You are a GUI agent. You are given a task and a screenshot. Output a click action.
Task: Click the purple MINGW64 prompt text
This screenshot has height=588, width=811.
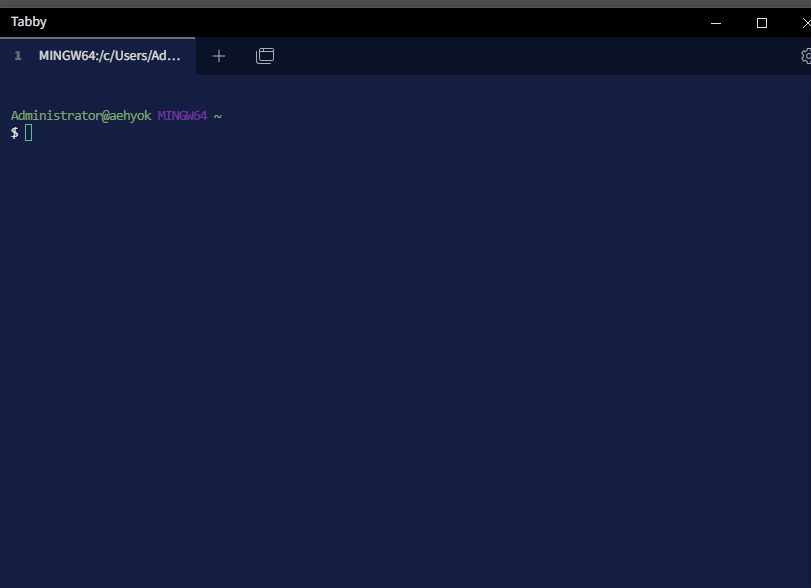point(183,116)
